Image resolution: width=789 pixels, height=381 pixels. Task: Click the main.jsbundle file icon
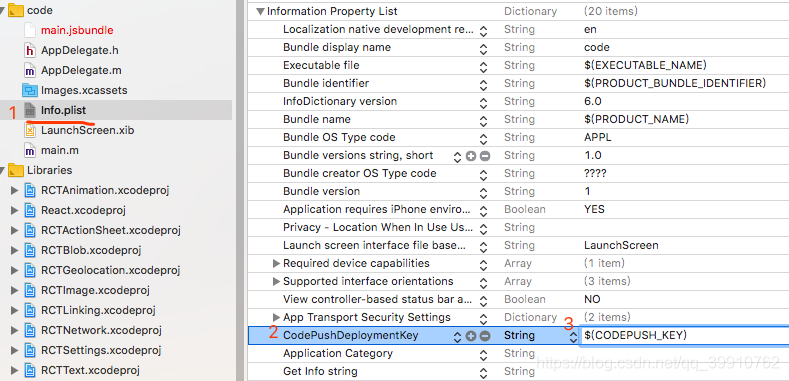pyautogui.click(x=30, y=30)
